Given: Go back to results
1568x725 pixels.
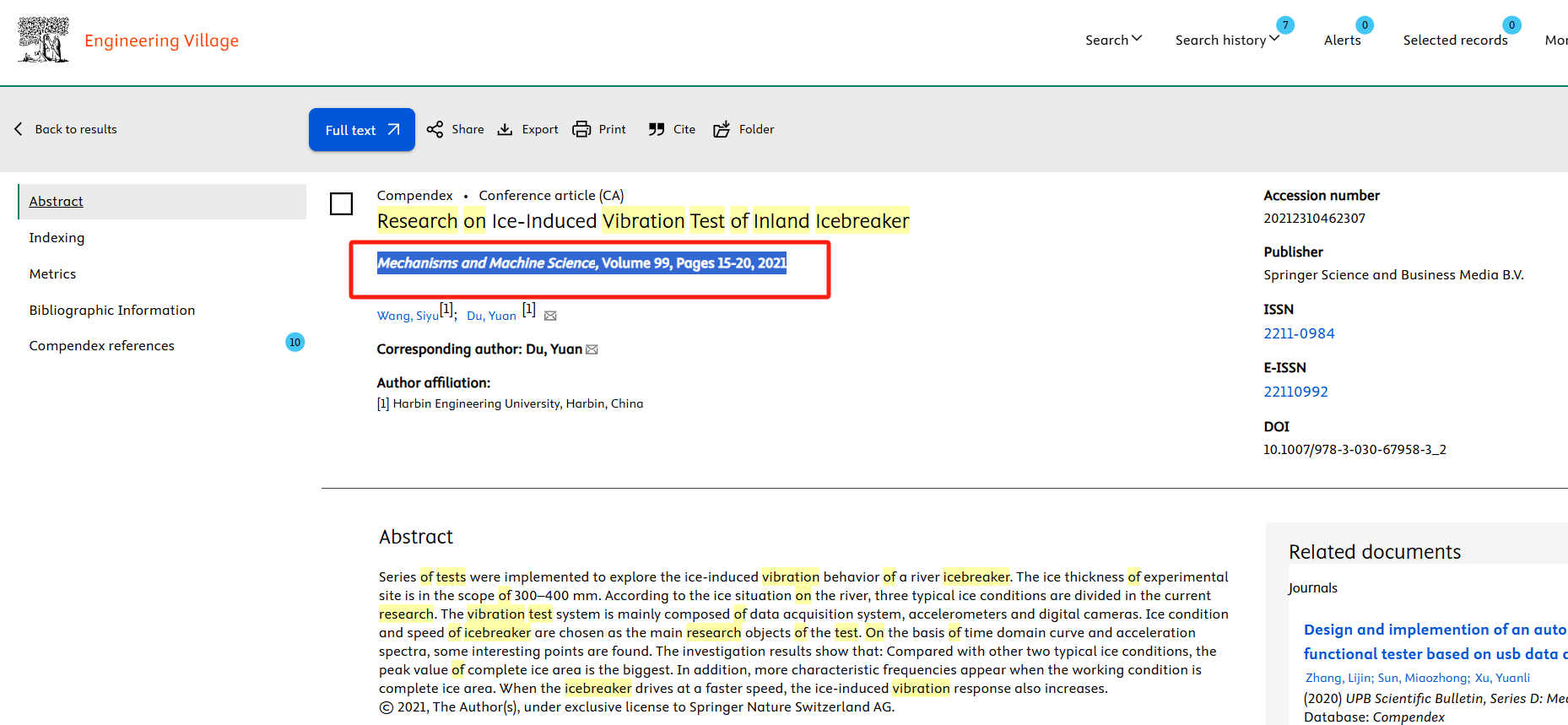Looking at the screenshot, I should (66, 129).
